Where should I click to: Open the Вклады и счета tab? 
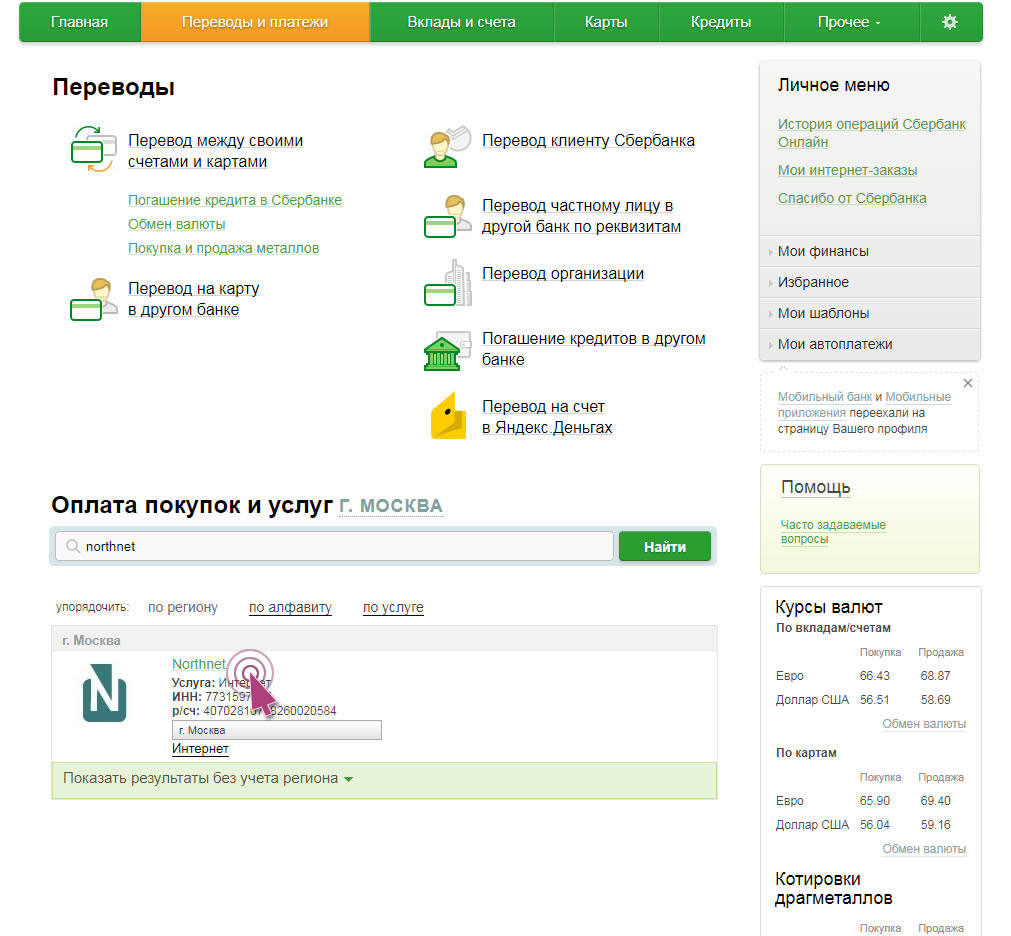click(461, 22)
